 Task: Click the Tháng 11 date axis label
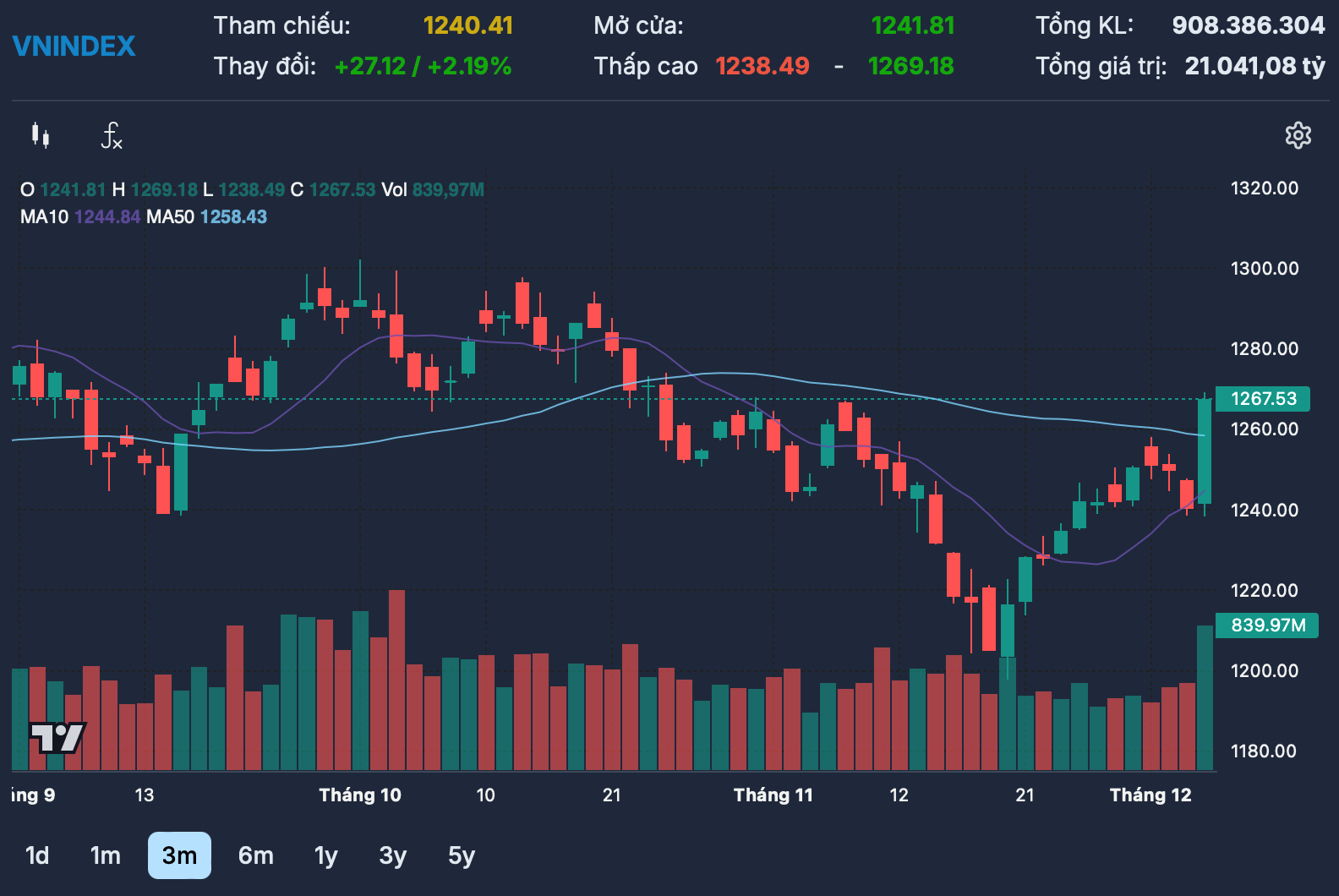[x=773, y=795]
